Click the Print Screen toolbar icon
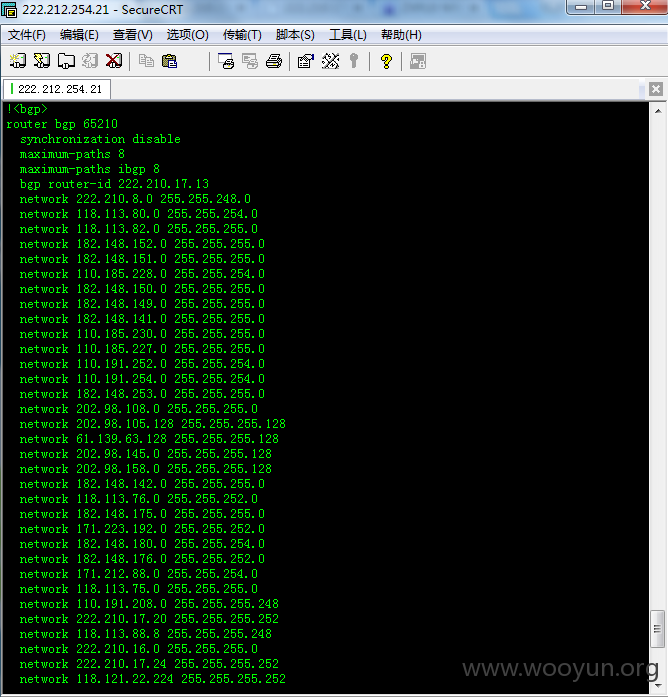 [226, 61]
